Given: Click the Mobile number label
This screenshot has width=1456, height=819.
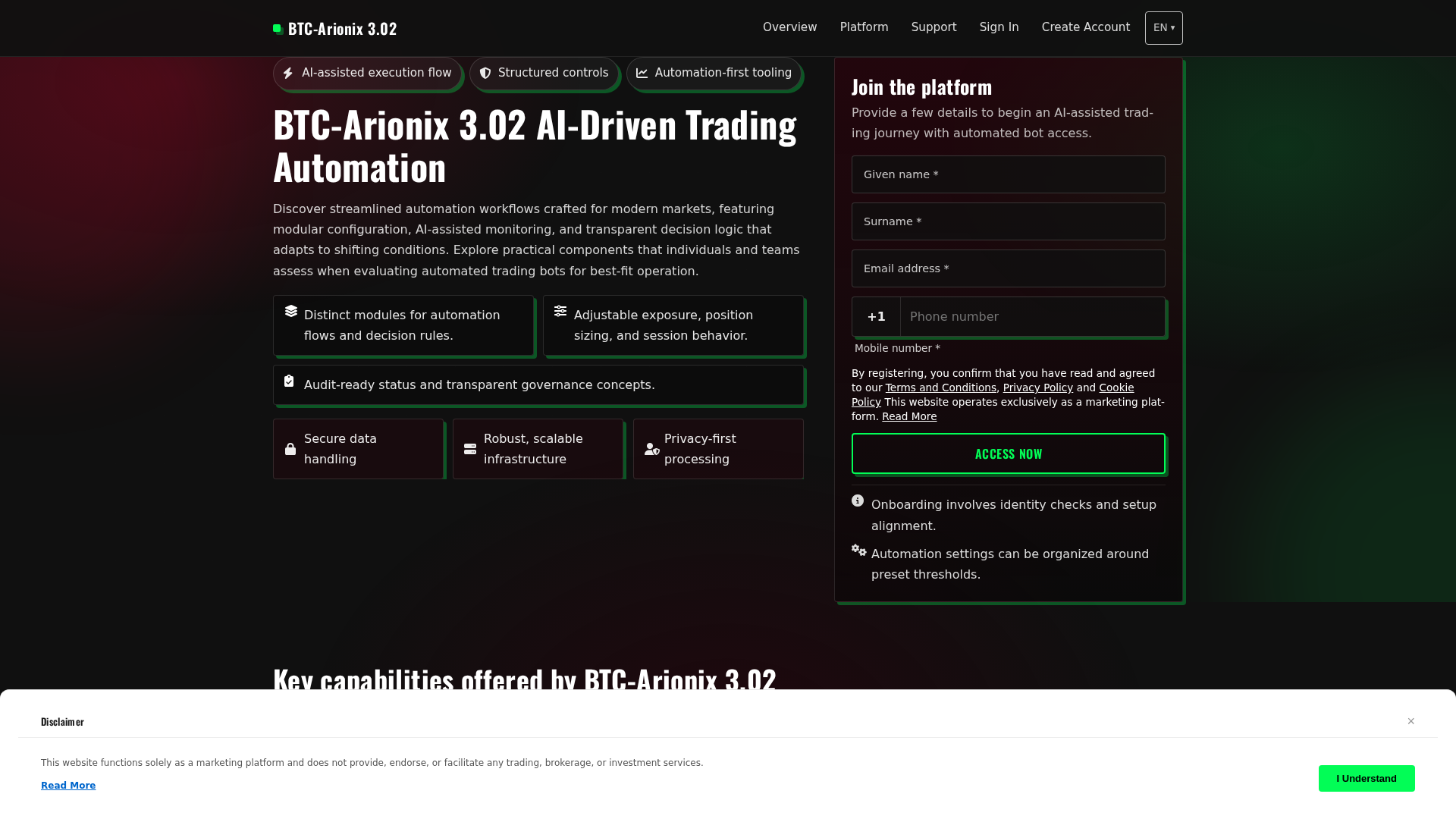Looking at the screenshot, I should pos(897,348).
